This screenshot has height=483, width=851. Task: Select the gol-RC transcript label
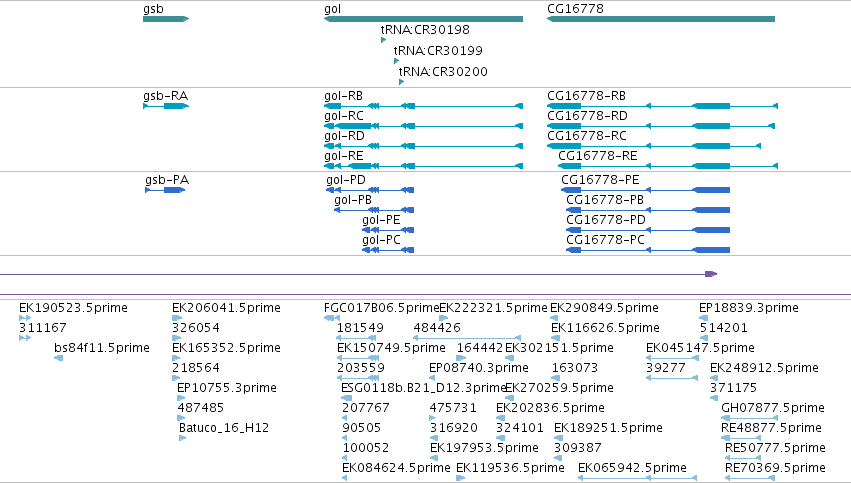click(x=344, y=116)
